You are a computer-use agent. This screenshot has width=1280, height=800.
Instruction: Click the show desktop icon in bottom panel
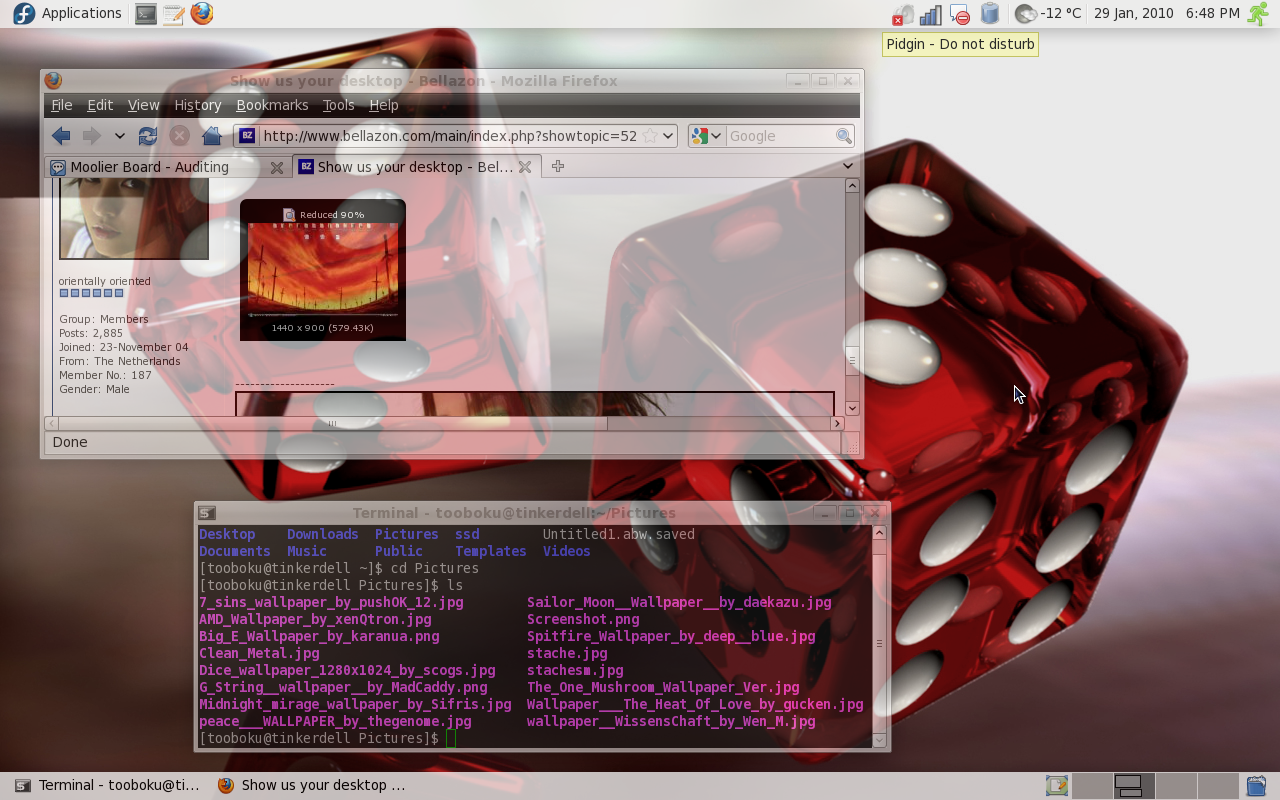(x=1057, y=786)
